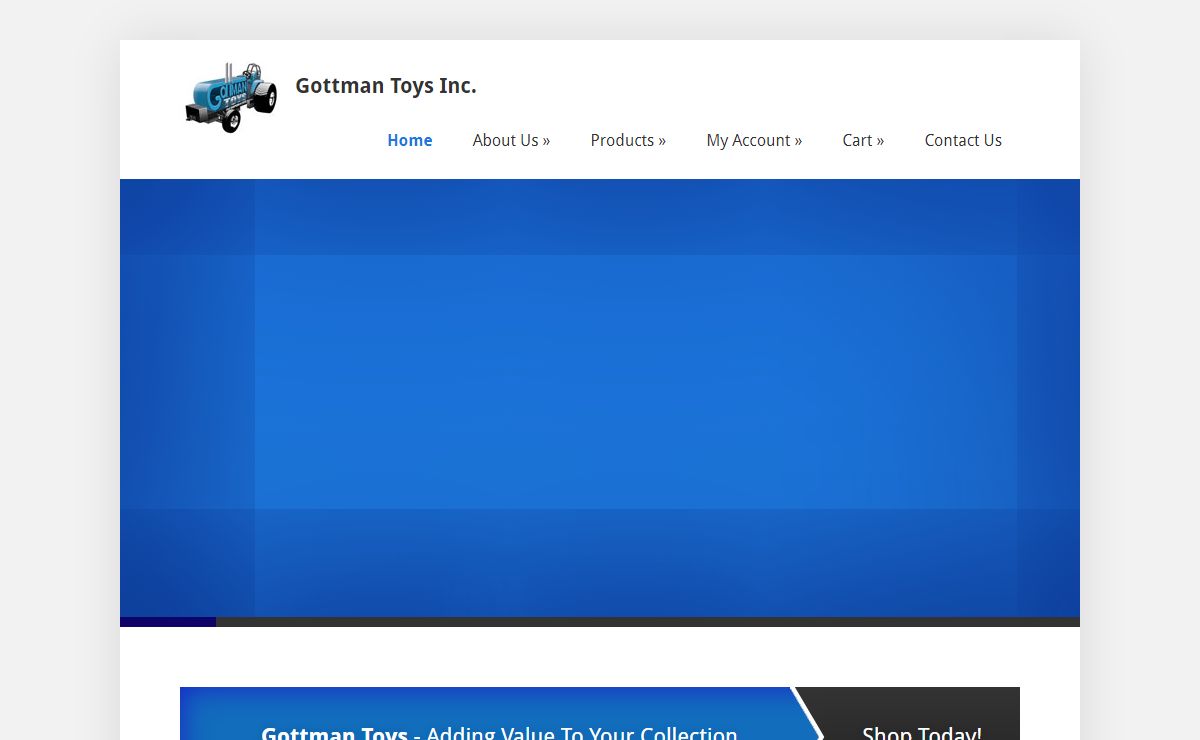This screenshot has height=740, width=1200.
Task: Click the blue hero slider image
Action: point(600,398)
